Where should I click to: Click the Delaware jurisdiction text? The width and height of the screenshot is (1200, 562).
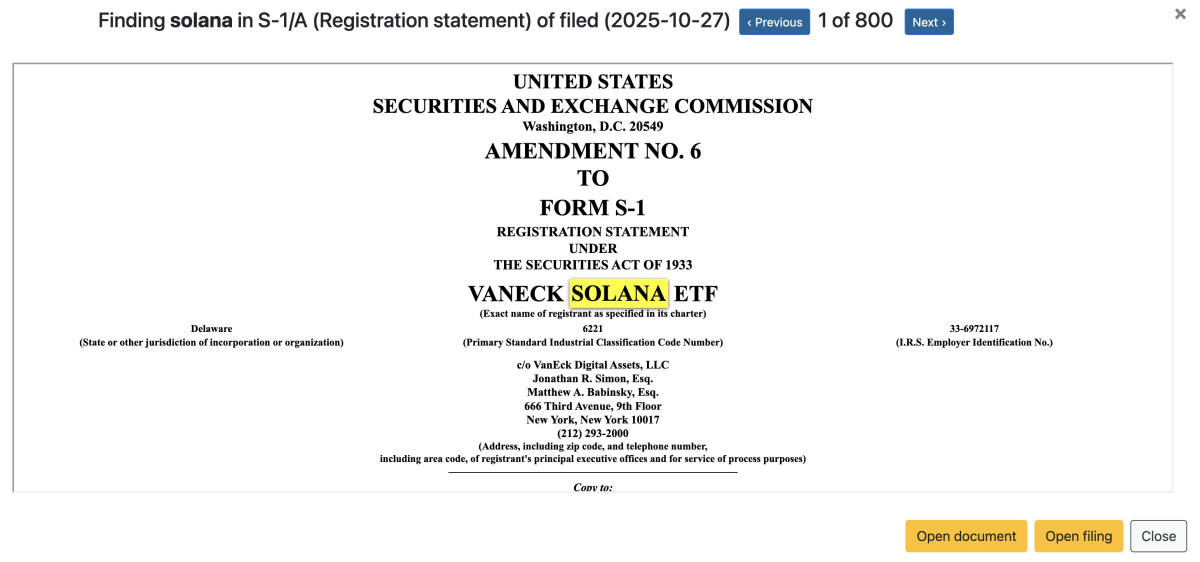click(x=211, y=328)
